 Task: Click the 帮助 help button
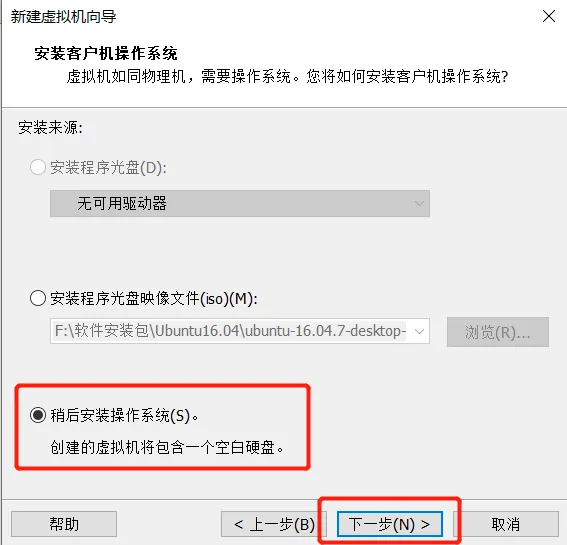pos(64,524)
